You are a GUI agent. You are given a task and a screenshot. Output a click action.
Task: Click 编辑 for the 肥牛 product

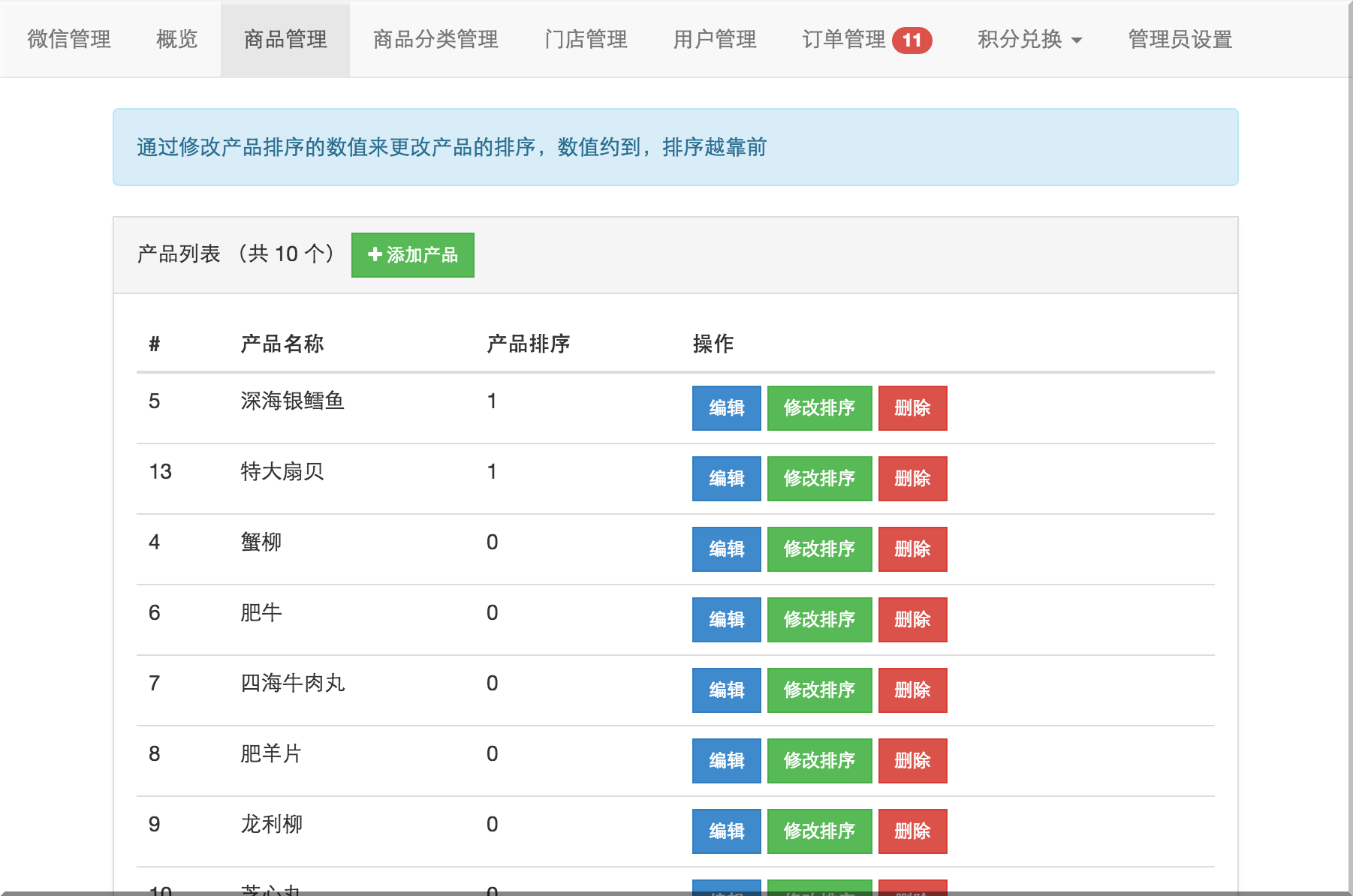[725, 619]
